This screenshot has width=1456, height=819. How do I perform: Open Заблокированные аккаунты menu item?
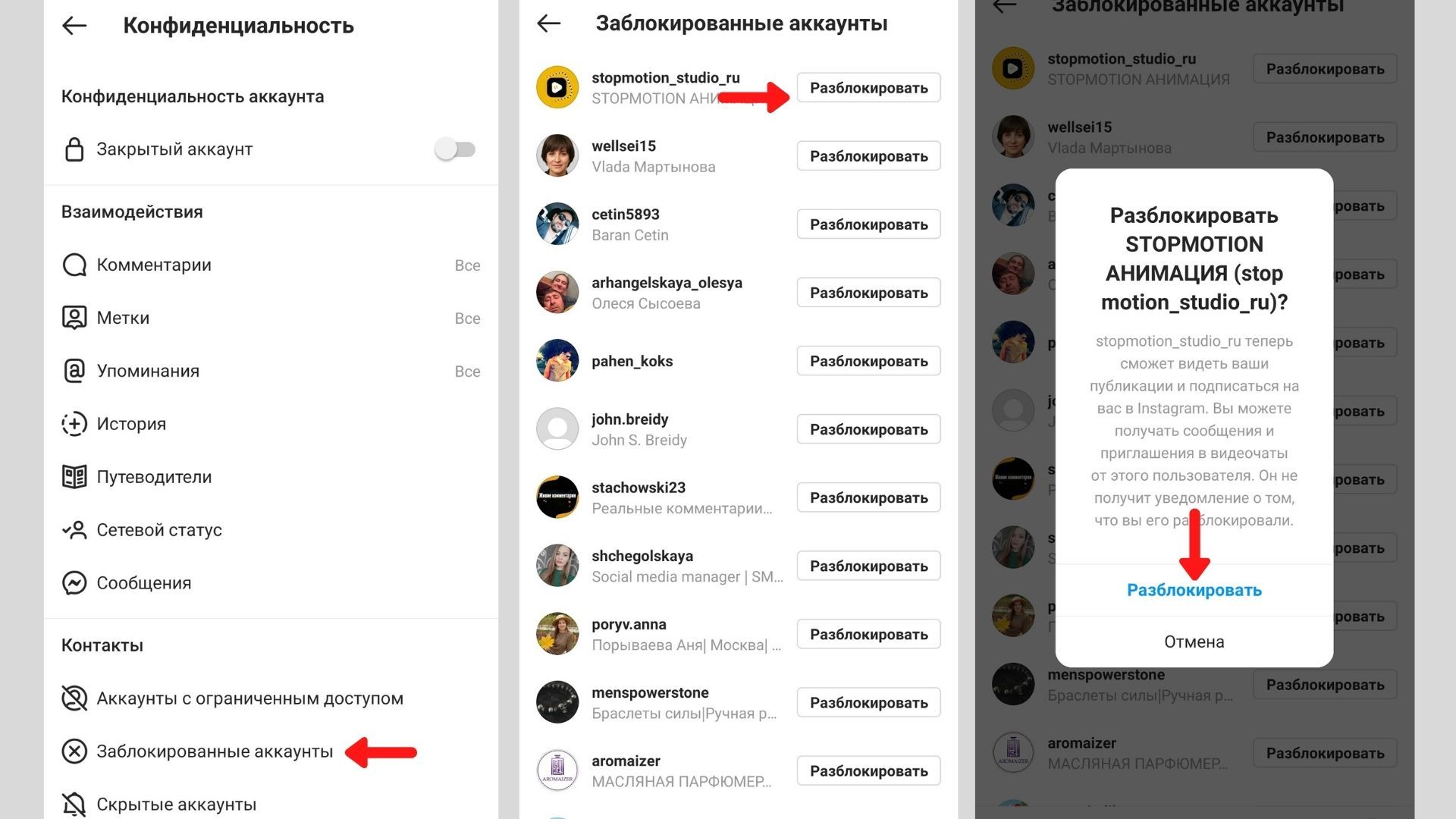tap(214, 752)
